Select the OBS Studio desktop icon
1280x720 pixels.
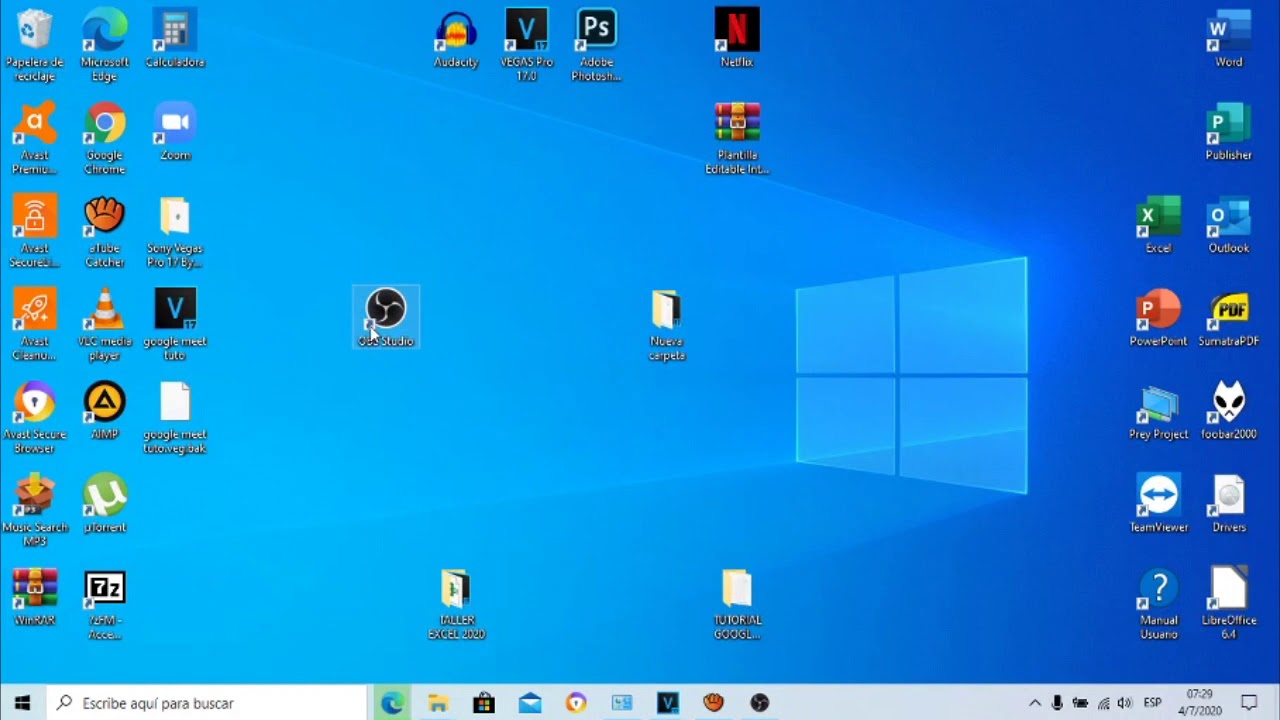coord(386,317)
